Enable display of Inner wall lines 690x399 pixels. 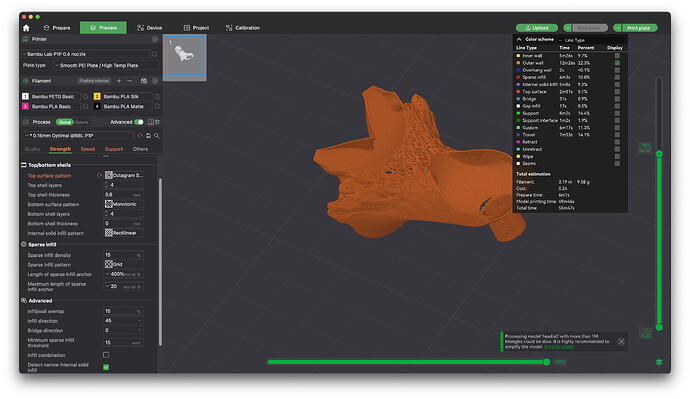pos(617,56)
